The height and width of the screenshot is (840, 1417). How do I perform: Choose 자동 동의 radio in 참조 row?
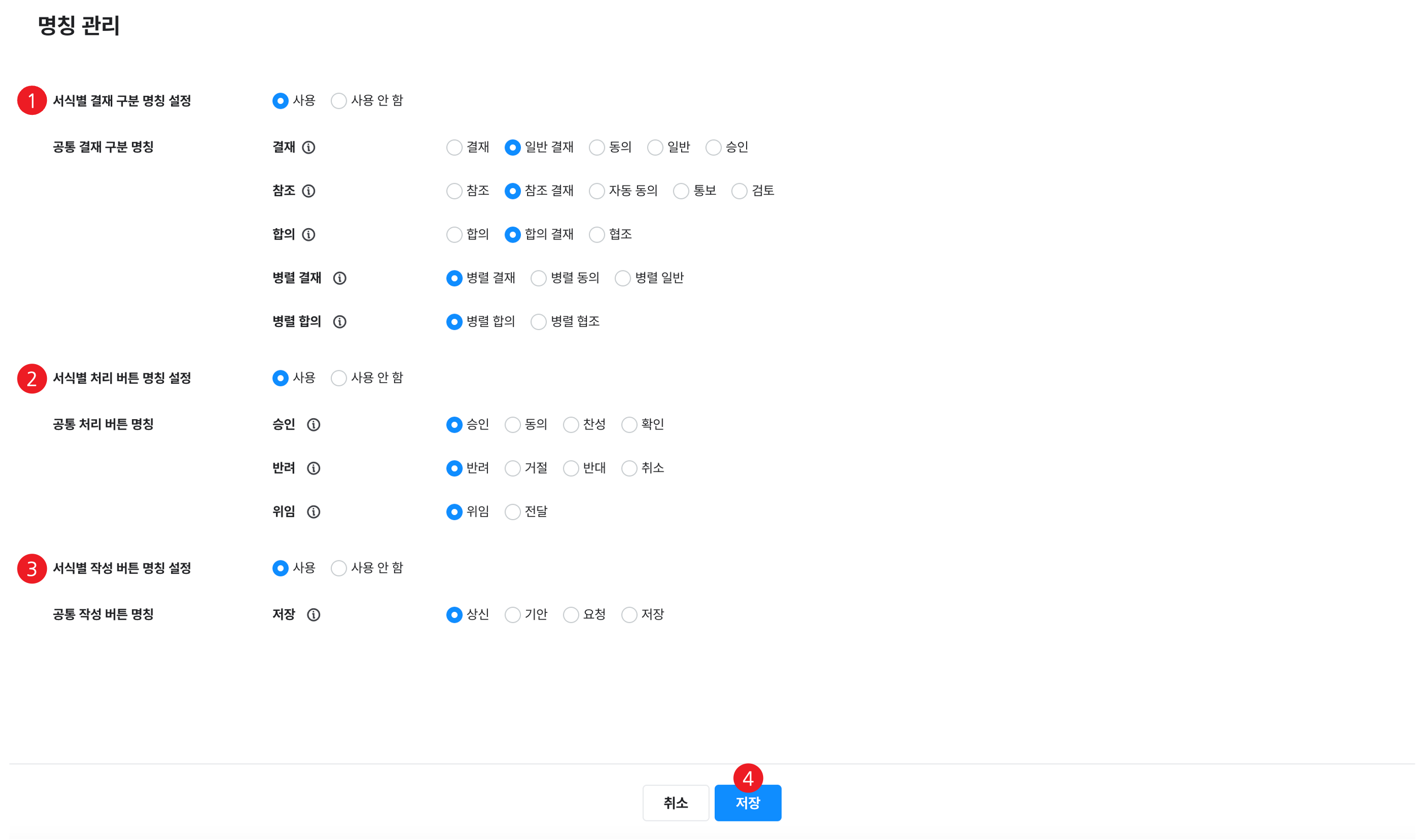click(597, 191)
